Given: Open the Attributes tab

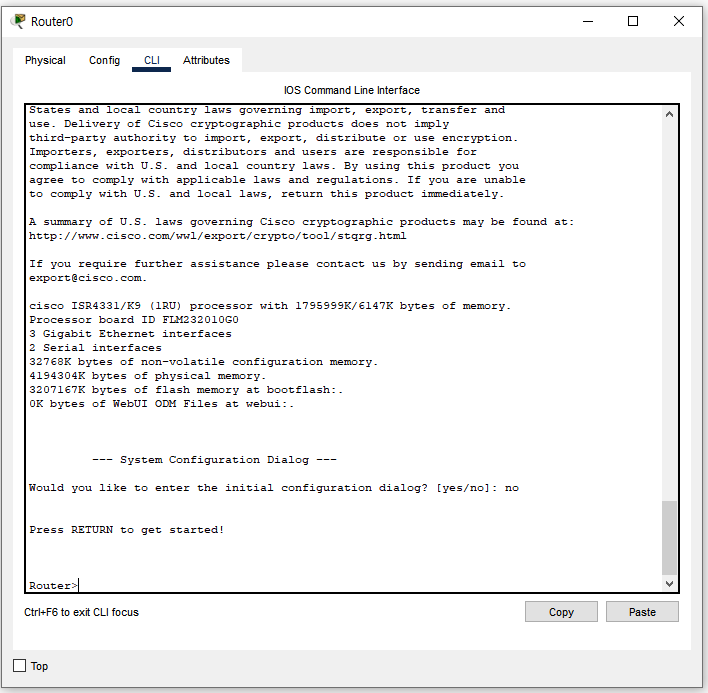Looking at the screenshot, I should [x=206, y=60].
